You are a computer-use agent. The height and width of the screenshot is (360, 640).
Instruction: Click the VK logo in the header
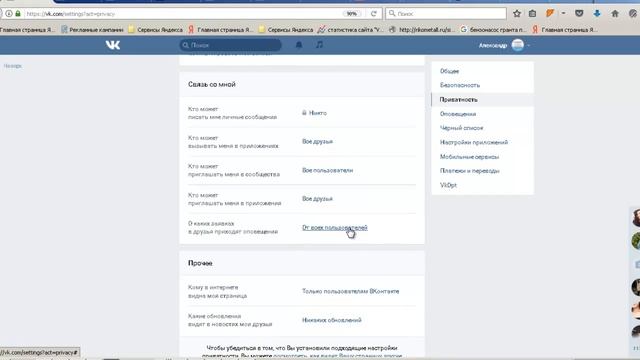point(113,45)
